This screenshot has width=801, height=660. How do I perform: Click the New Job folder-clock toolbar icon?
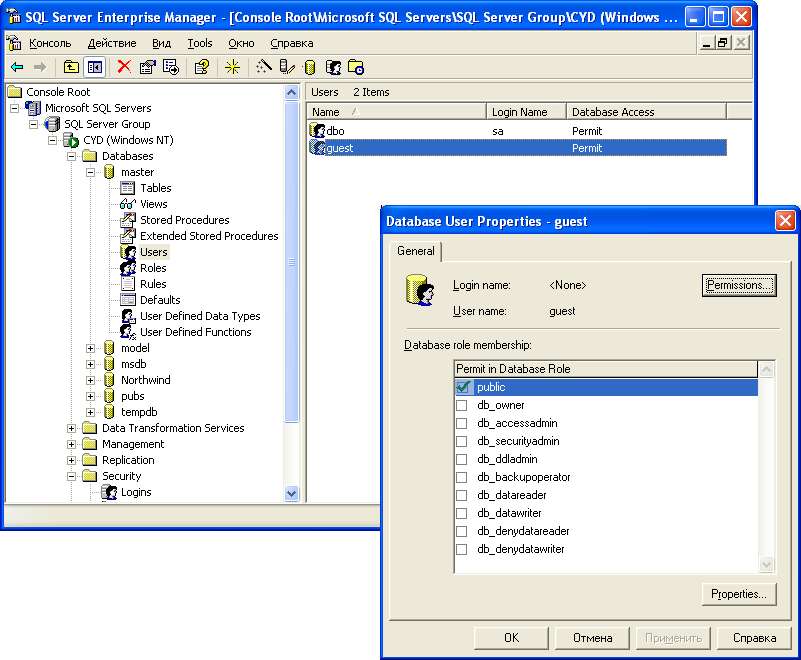[356, 67]
